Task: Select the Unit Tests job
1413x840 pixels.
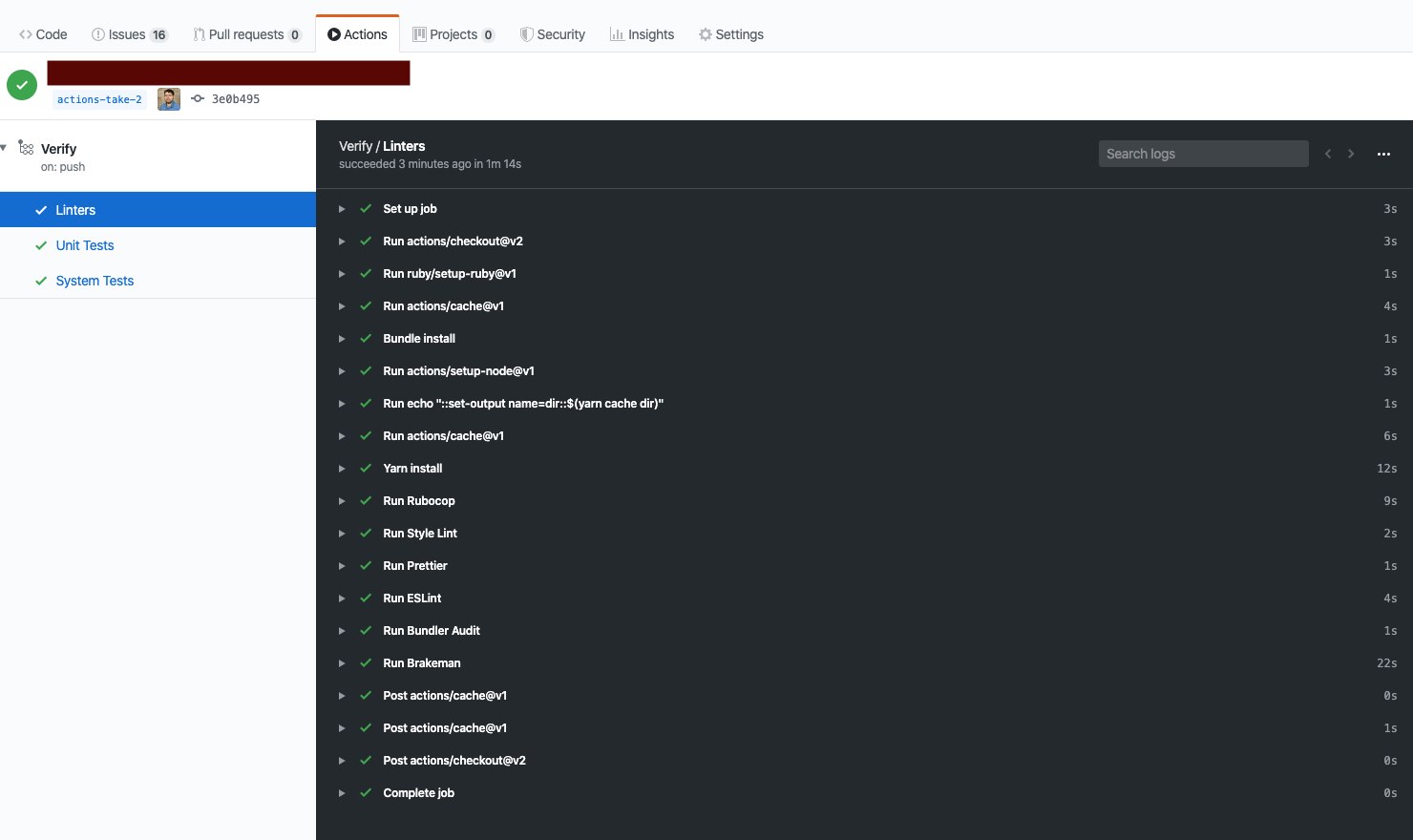Action: click(158, 245)
